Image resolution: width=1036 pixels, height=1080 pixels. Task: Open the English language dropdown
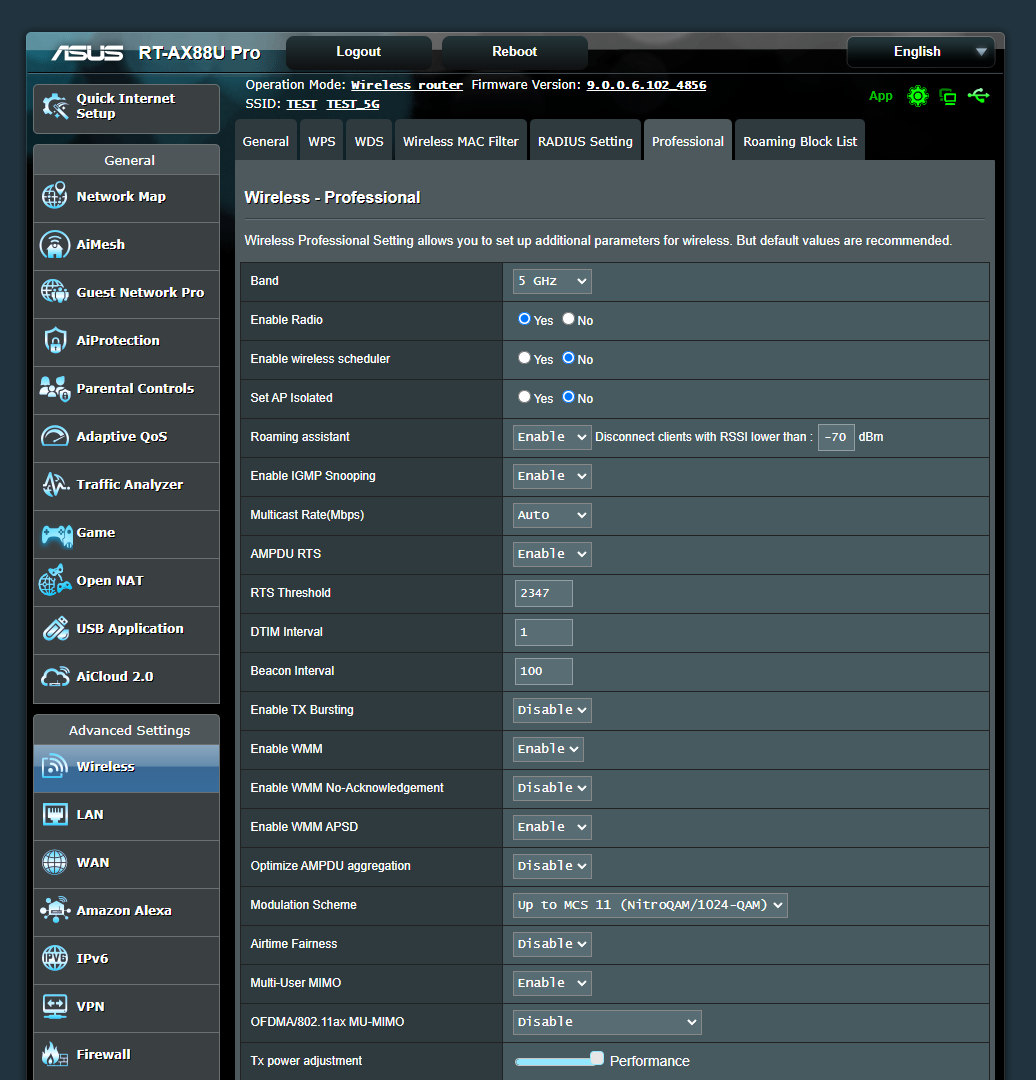point(920,52)
